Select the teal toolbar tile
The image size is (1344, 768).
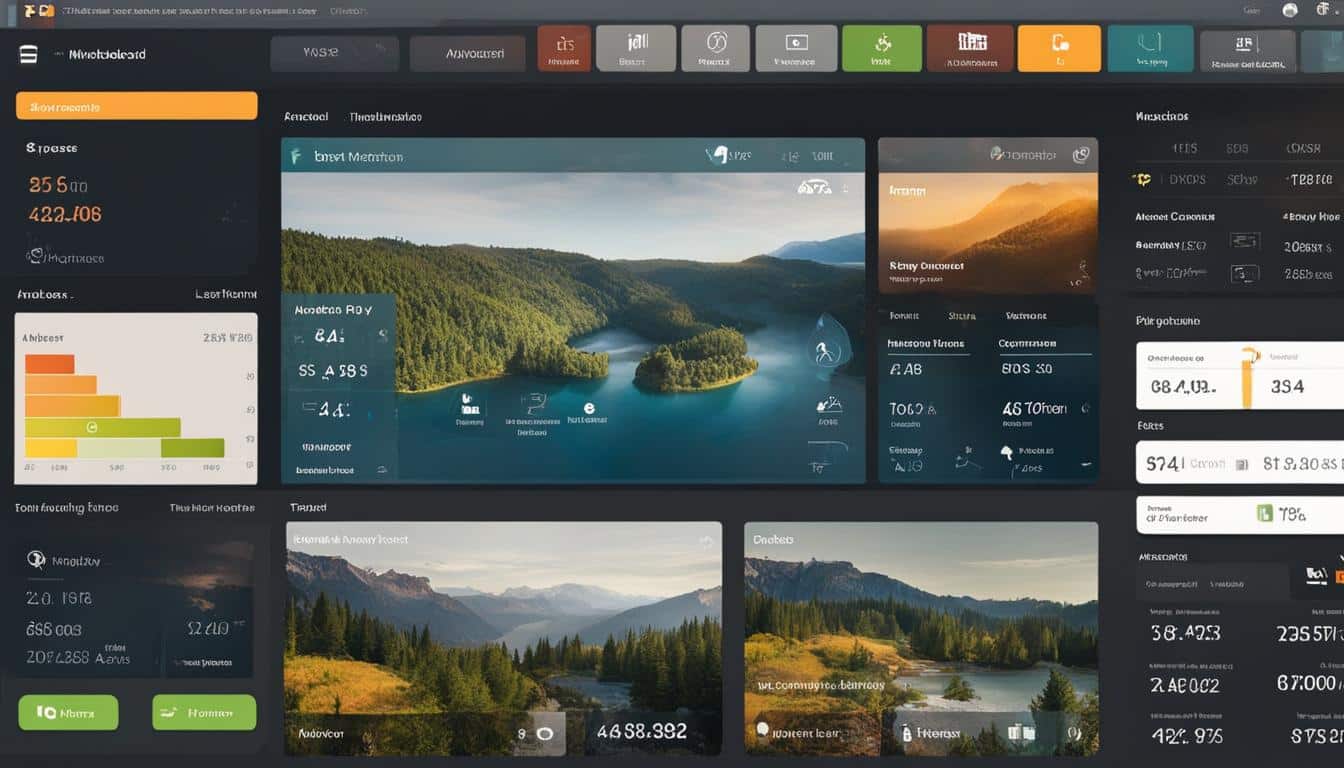tap(1150, 48)
